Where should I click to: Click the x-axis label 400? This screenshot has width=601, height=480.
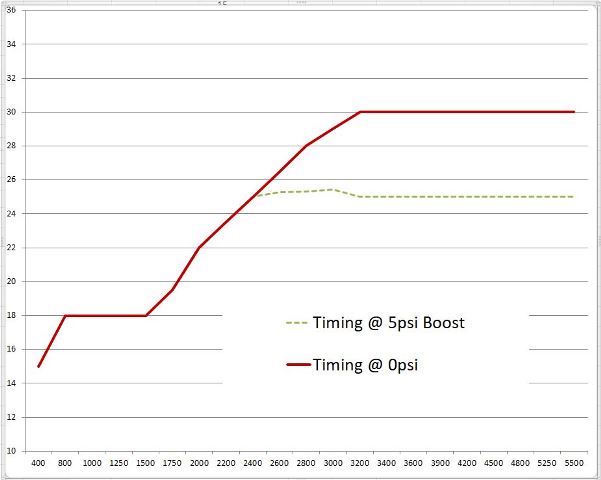point(38,463)
